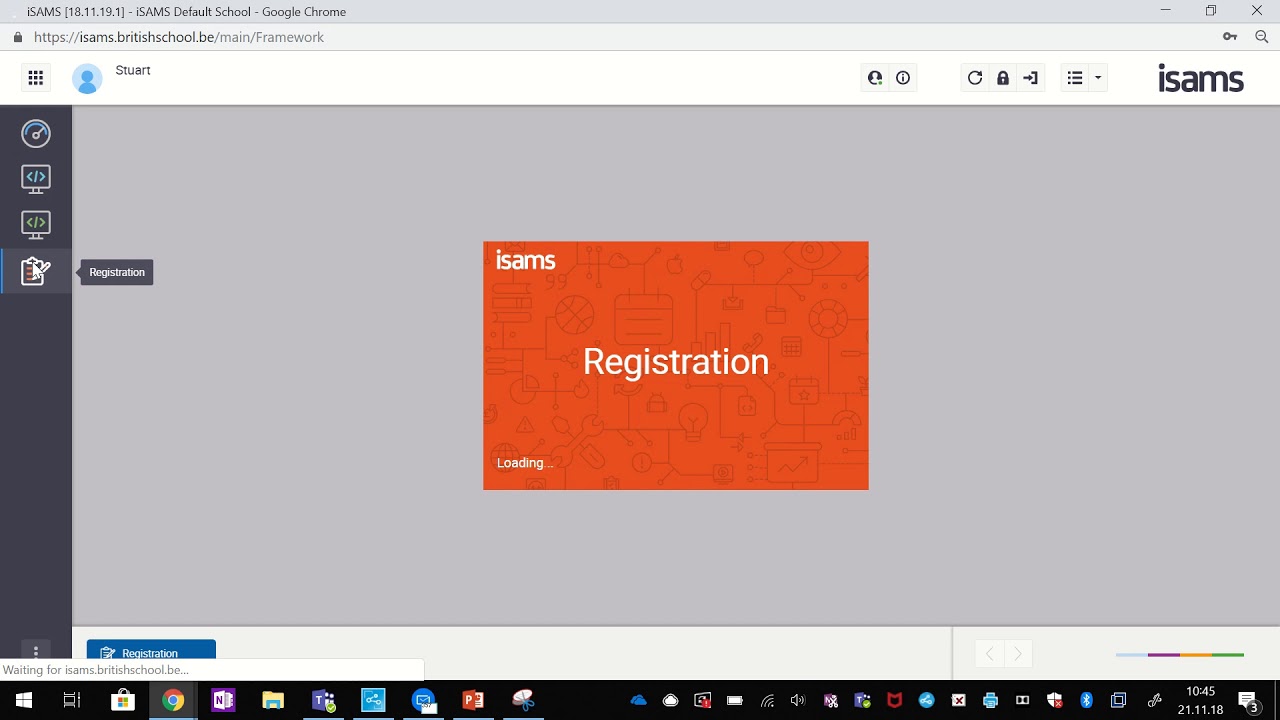Click the Bluetooth icon in system tray

(1087, 700)
